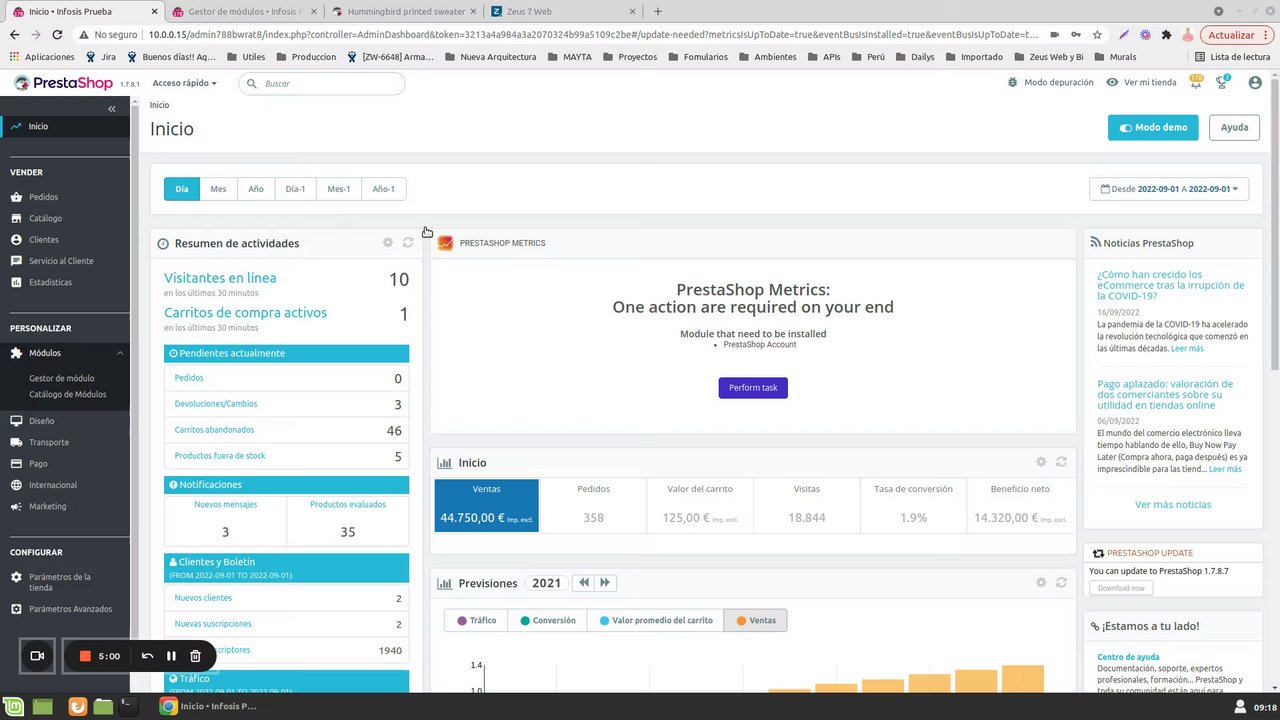
Task: Open settings gear of Previsiones panel
Action: tap(1041, 582)
